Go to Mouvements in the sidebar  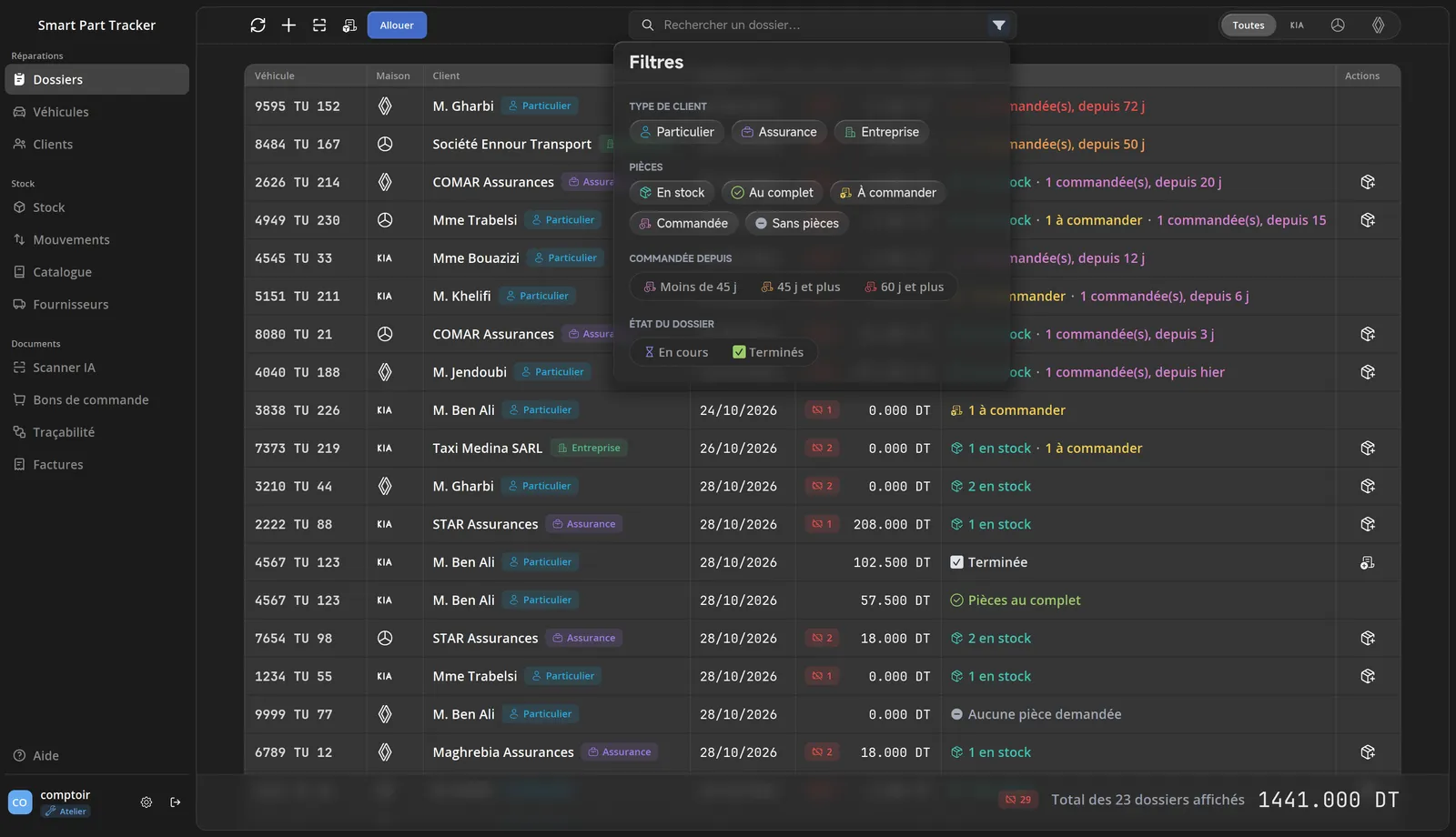coord(97,240)
